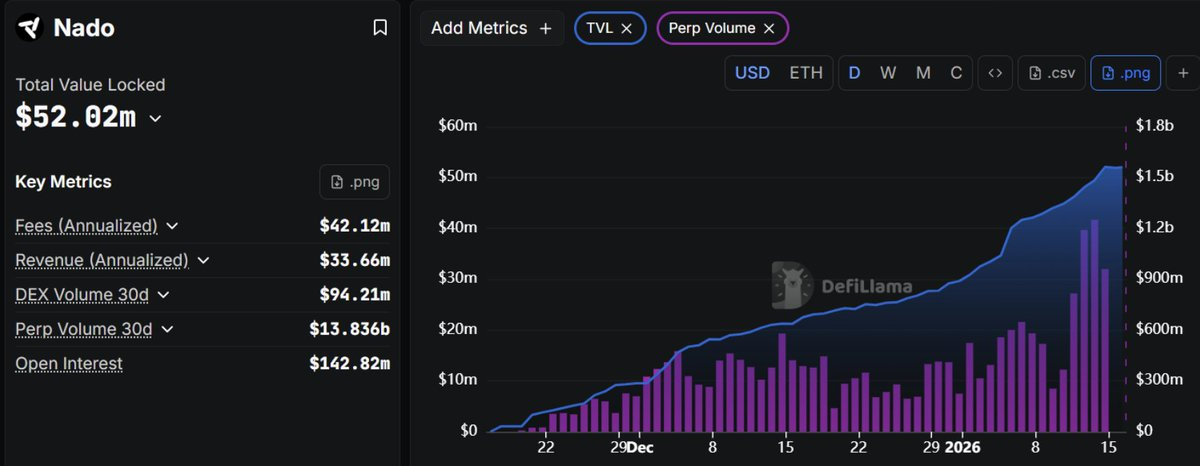The image size is (1200, 466).
Task: Remove the TVL metric chip
Action: point(627,28)
